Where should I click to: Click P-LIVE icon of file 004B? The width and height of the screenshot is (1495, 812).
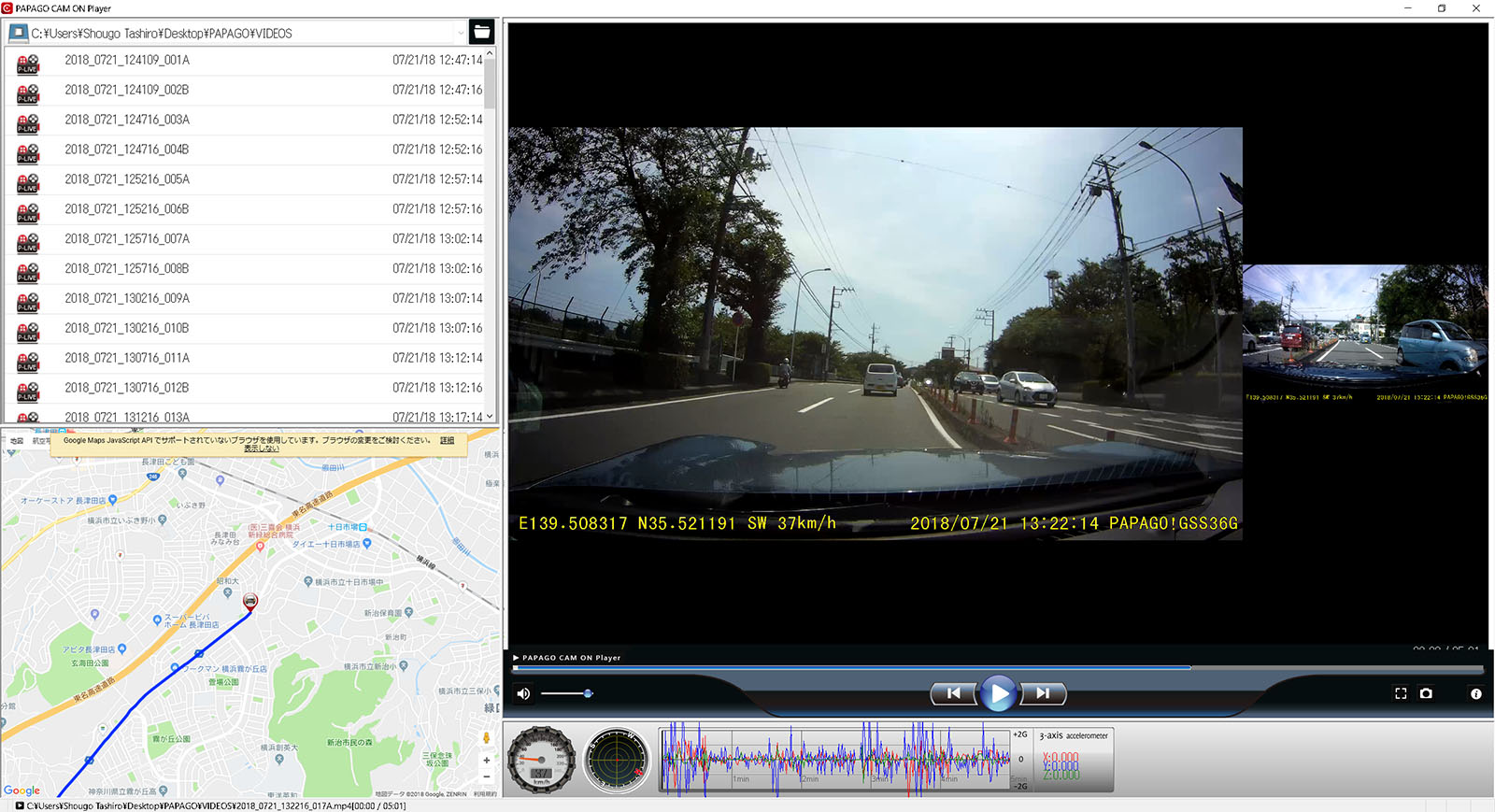[28, 153]
